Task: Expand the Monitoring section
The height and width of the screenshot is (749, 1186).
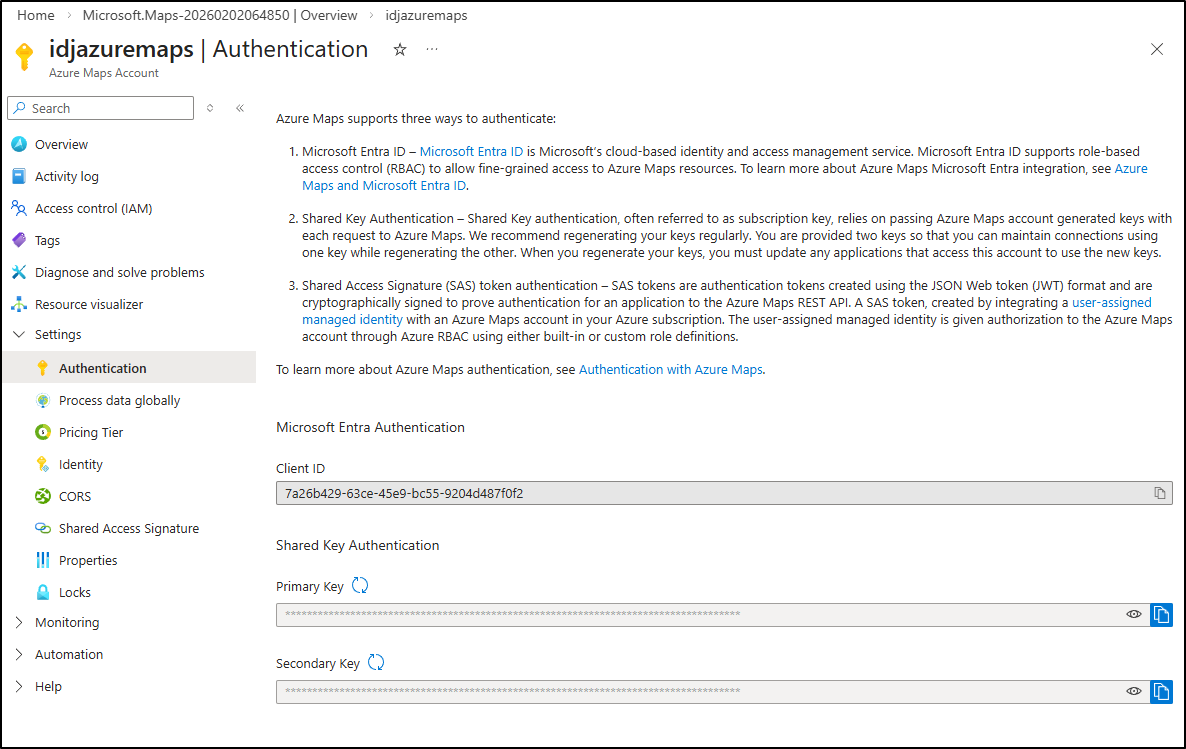Action: tap(19, 622)
